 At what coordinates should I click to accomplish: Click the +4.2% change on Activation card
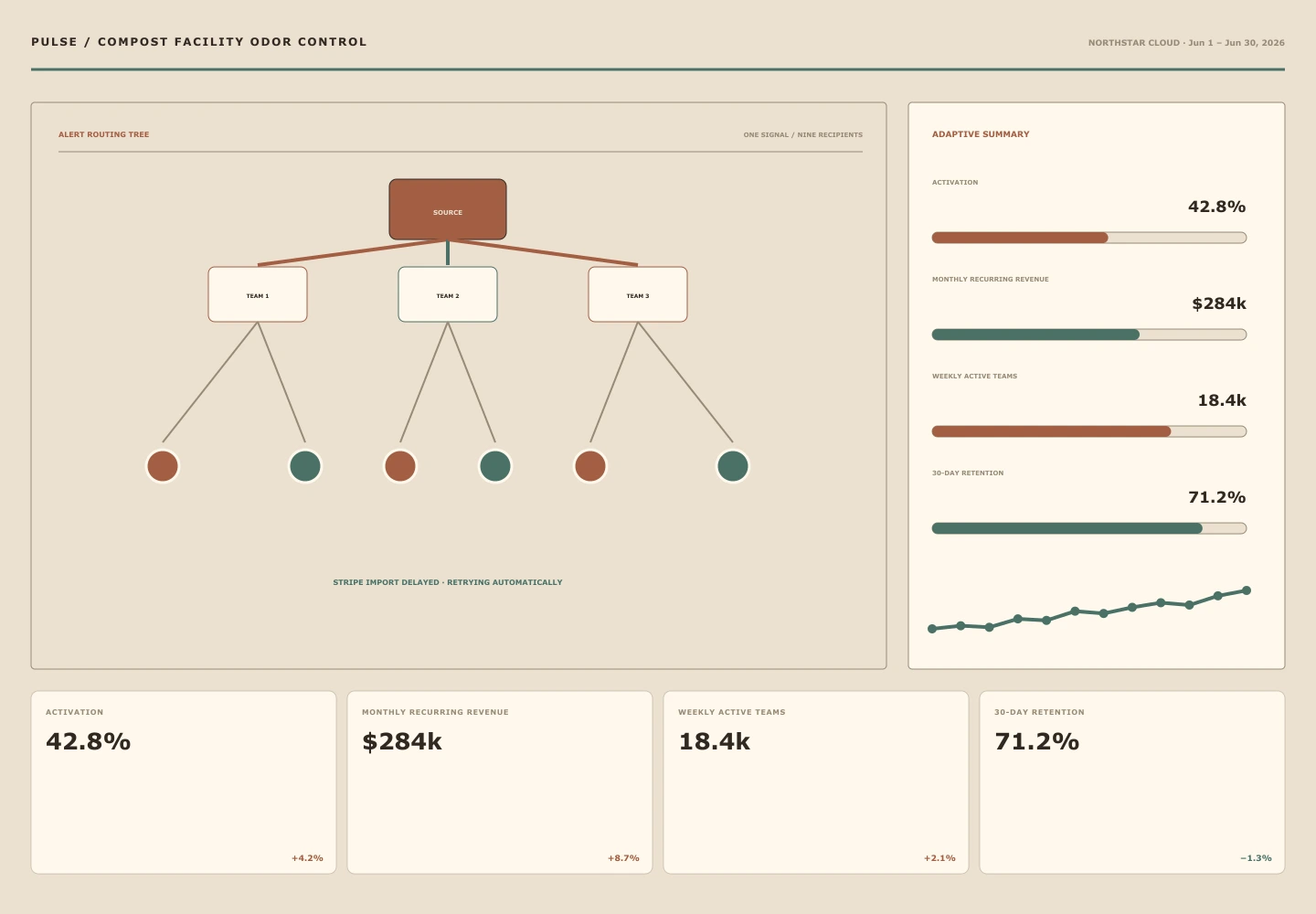pos(307,858)
